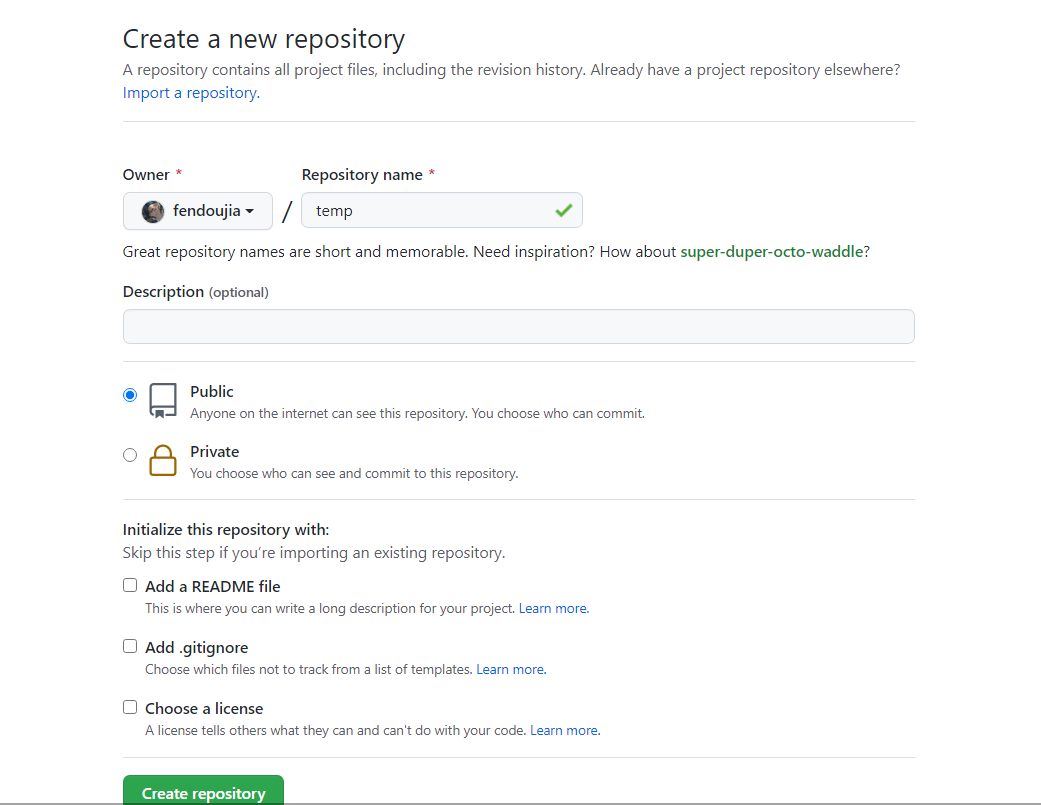Open Learn more link for .gitignore
The image size is (1041, 805).
point(511,670)
